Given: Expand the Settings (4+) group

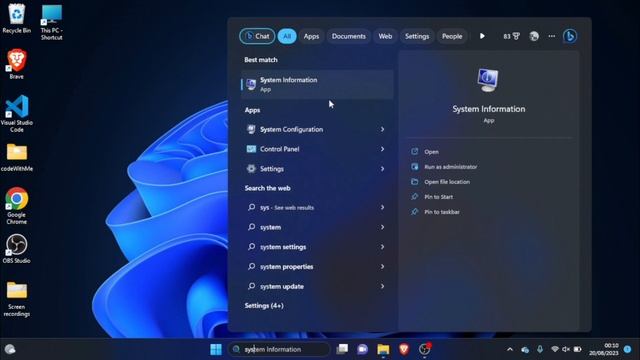Looking at the screenshot, I should click(x=264, y=306).
